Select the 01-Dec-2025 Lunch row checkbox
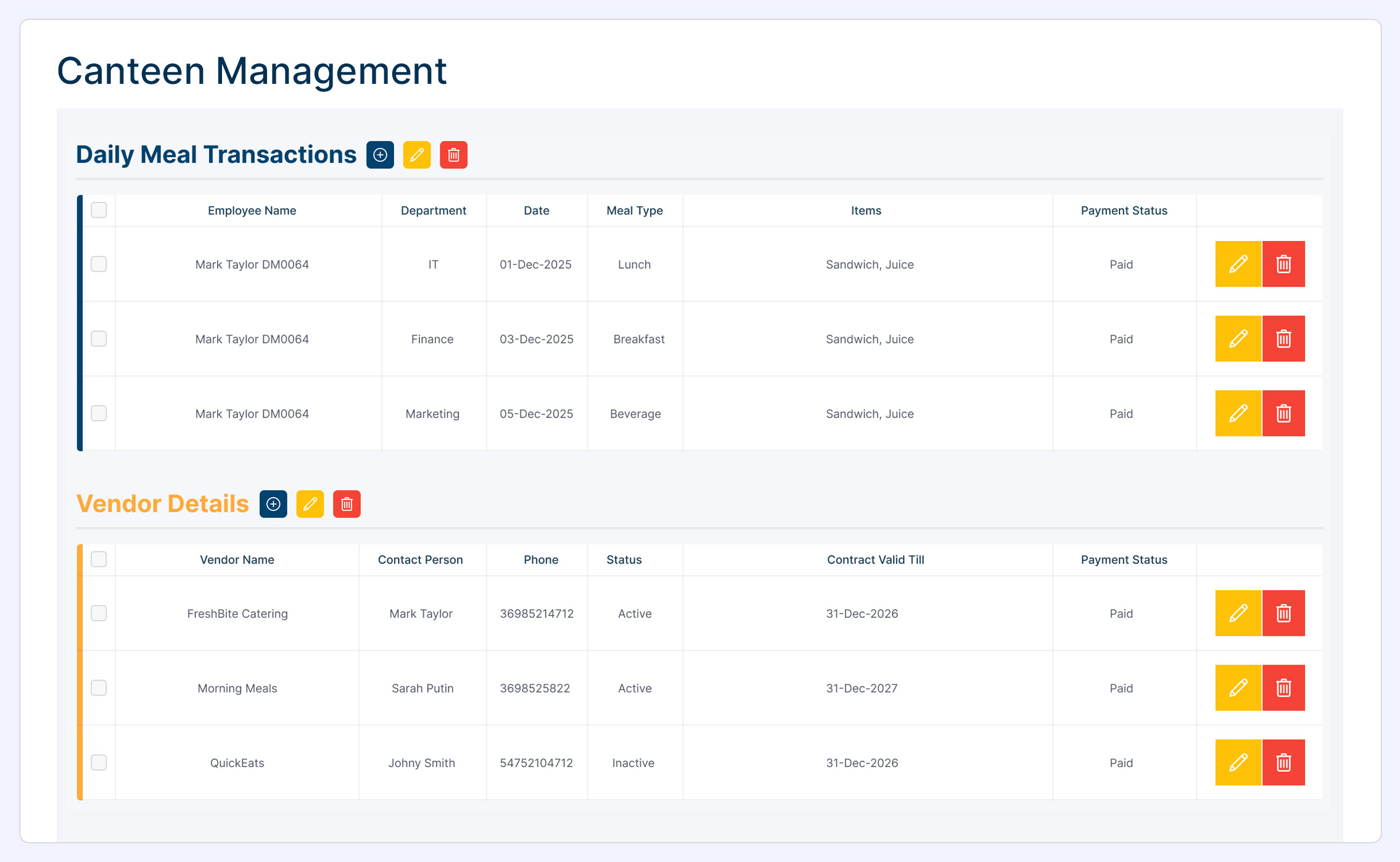Screen dimensions: 1400x862 click(99, 264)
